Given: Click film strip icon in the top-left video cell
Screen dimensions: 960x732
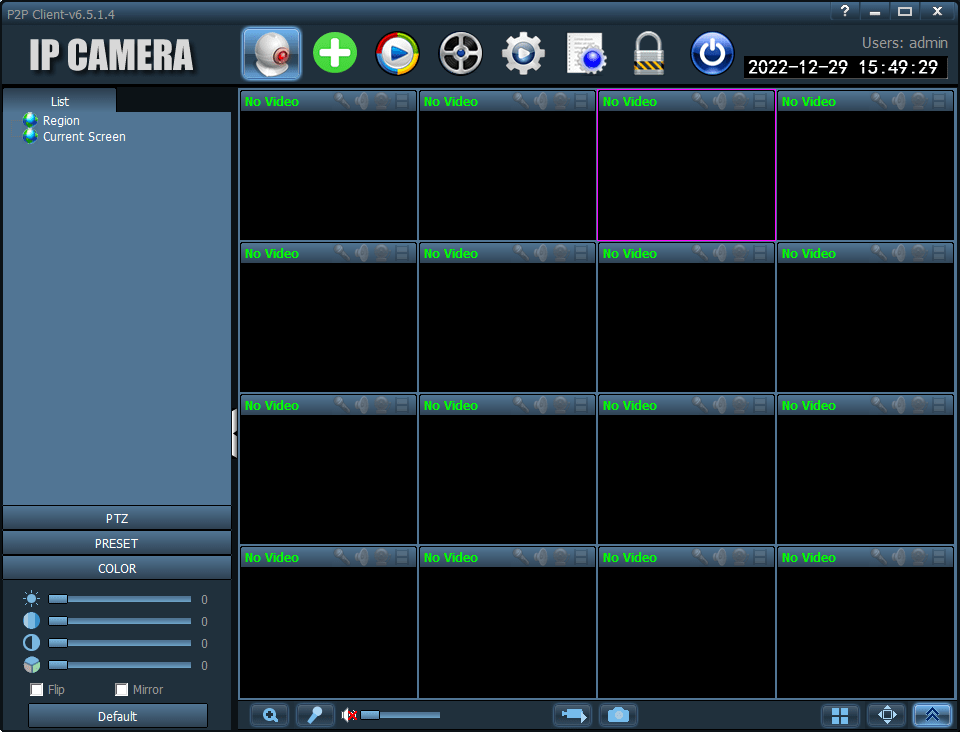Looking at the screenshot, I should click(x=402, y=101).
